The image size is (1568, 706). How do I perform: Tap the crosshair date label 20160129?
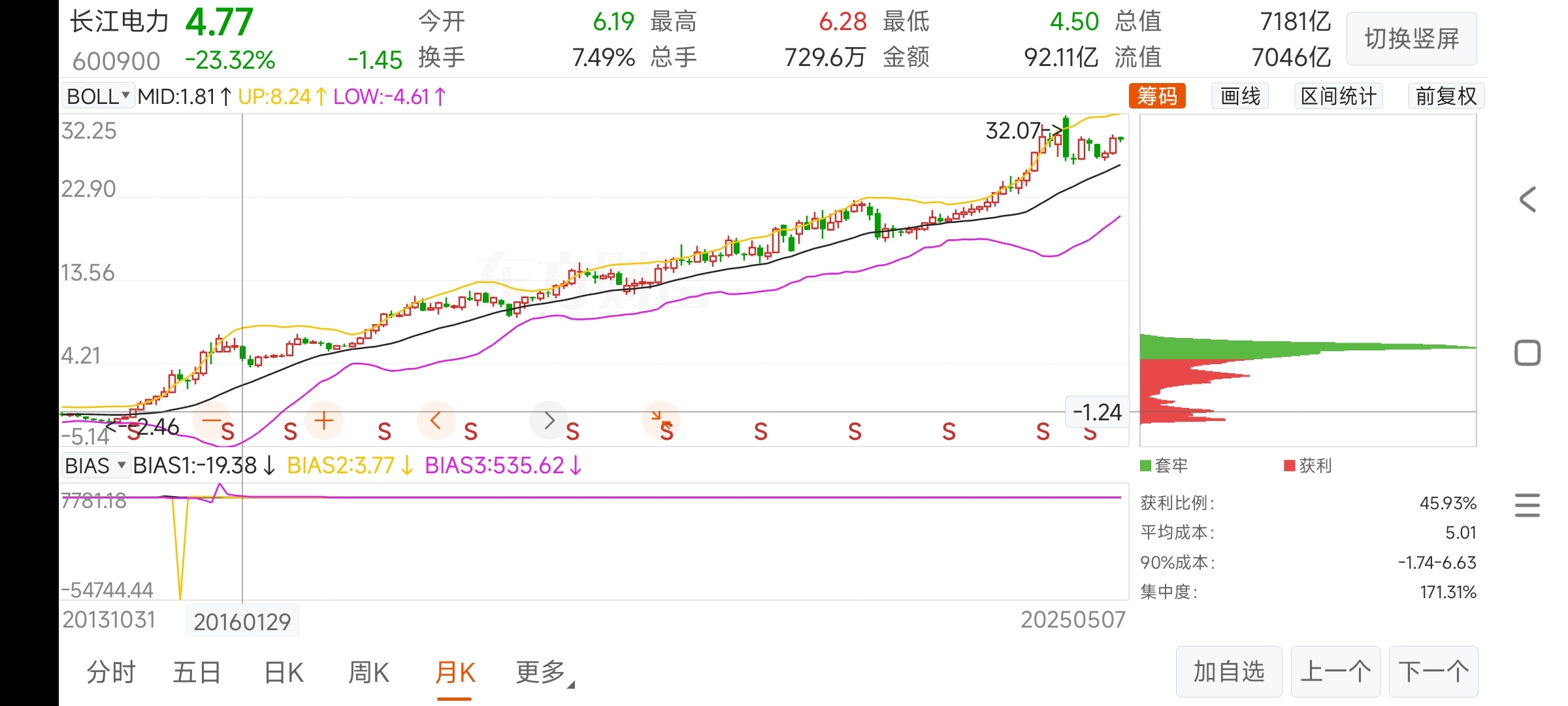242,622
